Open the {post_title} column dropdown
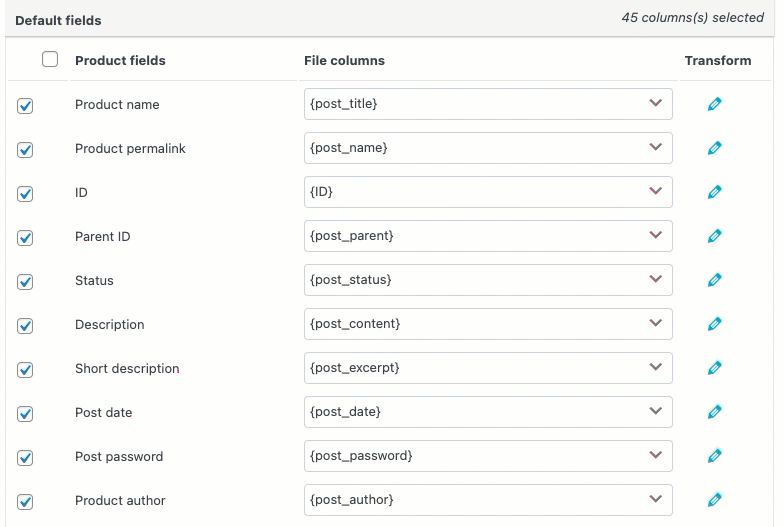Image resolution: width=784 pixels, height=527 pixels. [x=488, y=104]
